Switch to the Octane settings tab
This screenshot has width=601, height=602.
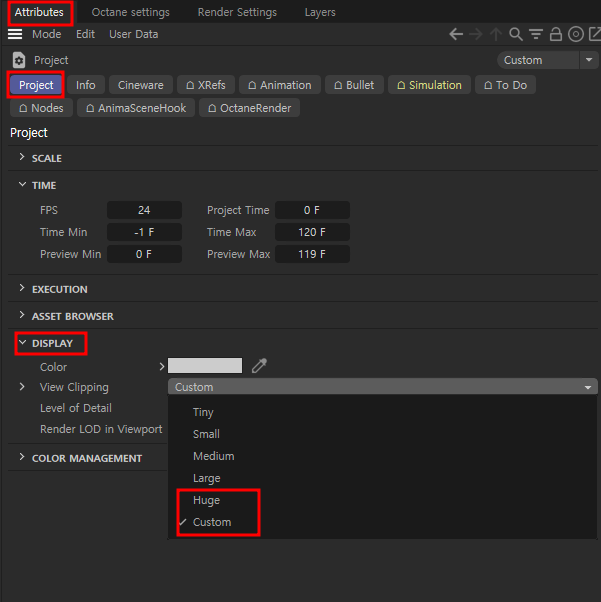coord(130,12)
